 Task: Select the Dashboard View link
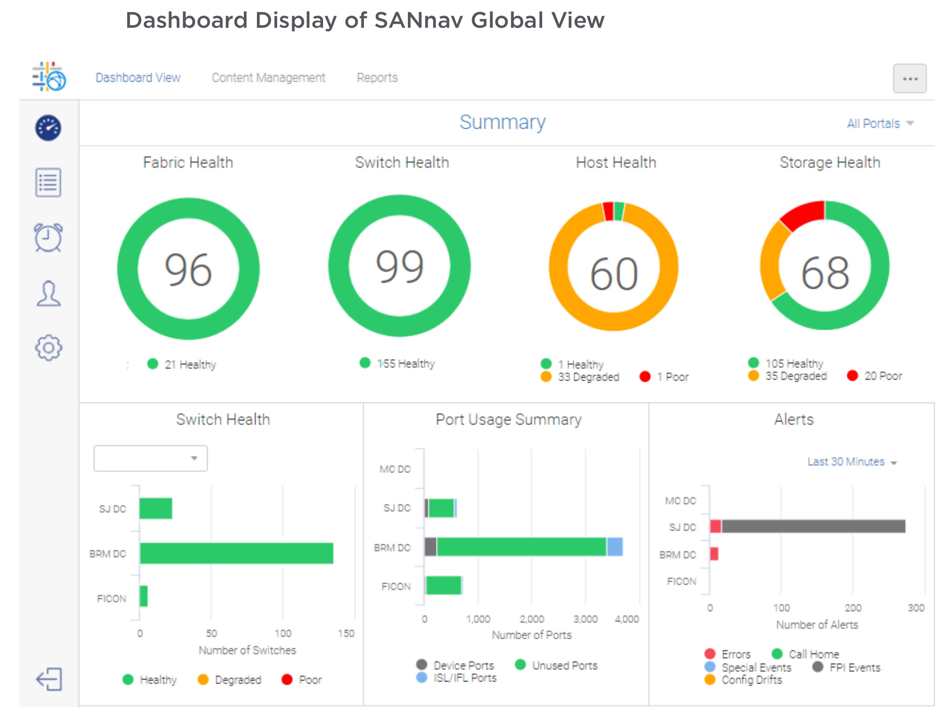(x=138, y=78)
